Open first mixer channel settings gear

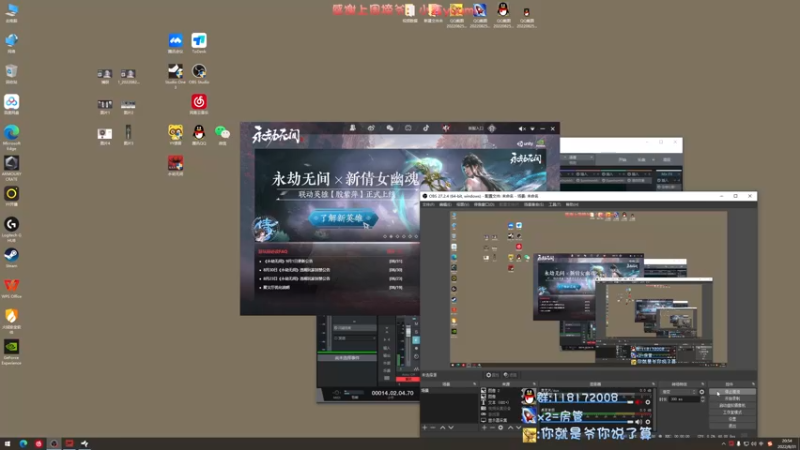click(x=648, y=402)
